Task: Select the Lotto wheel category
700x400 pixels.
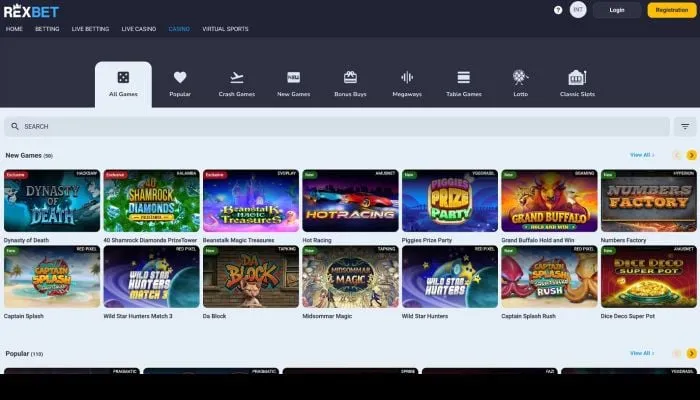Action: pos(521,84)
